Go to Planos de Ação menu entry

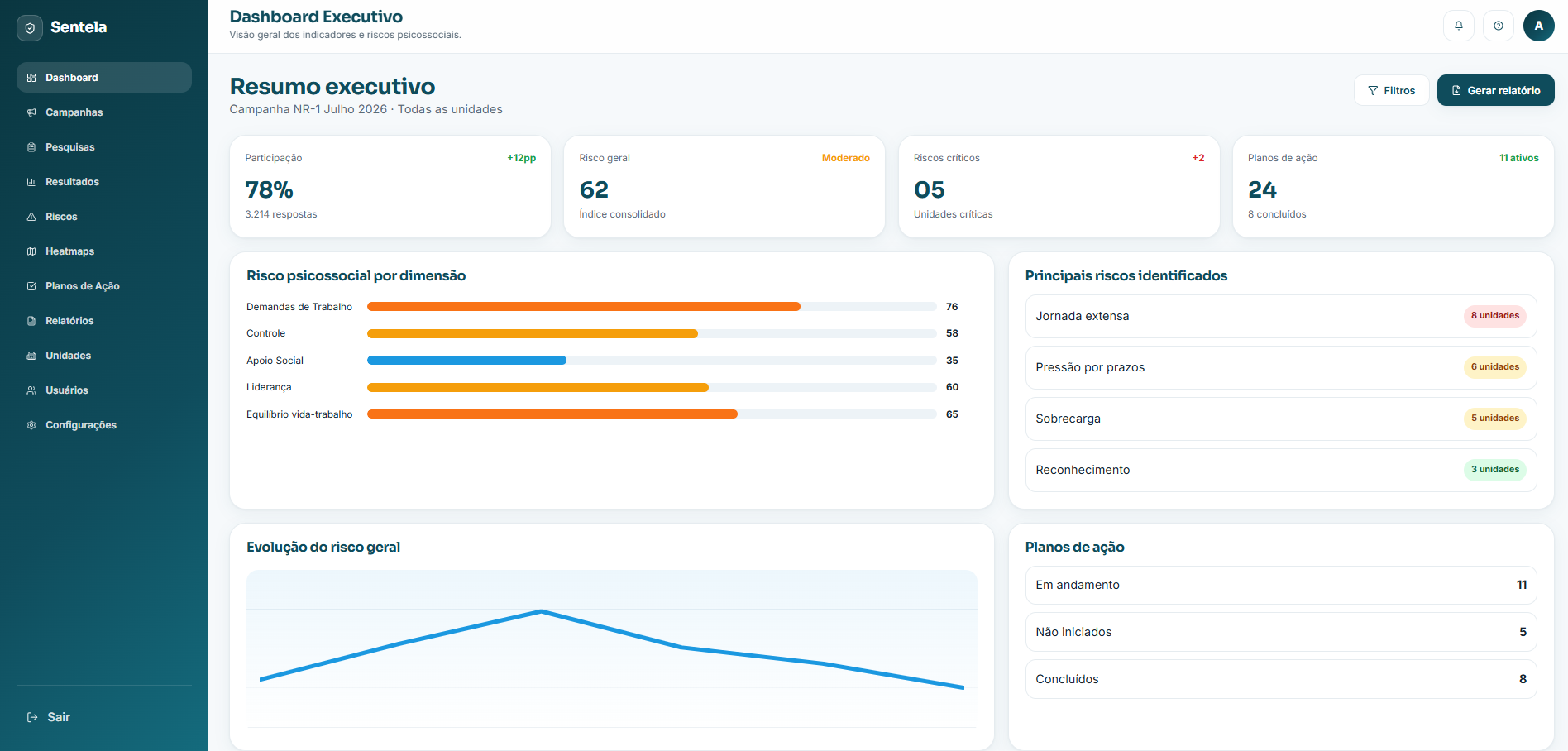point(104,286)
